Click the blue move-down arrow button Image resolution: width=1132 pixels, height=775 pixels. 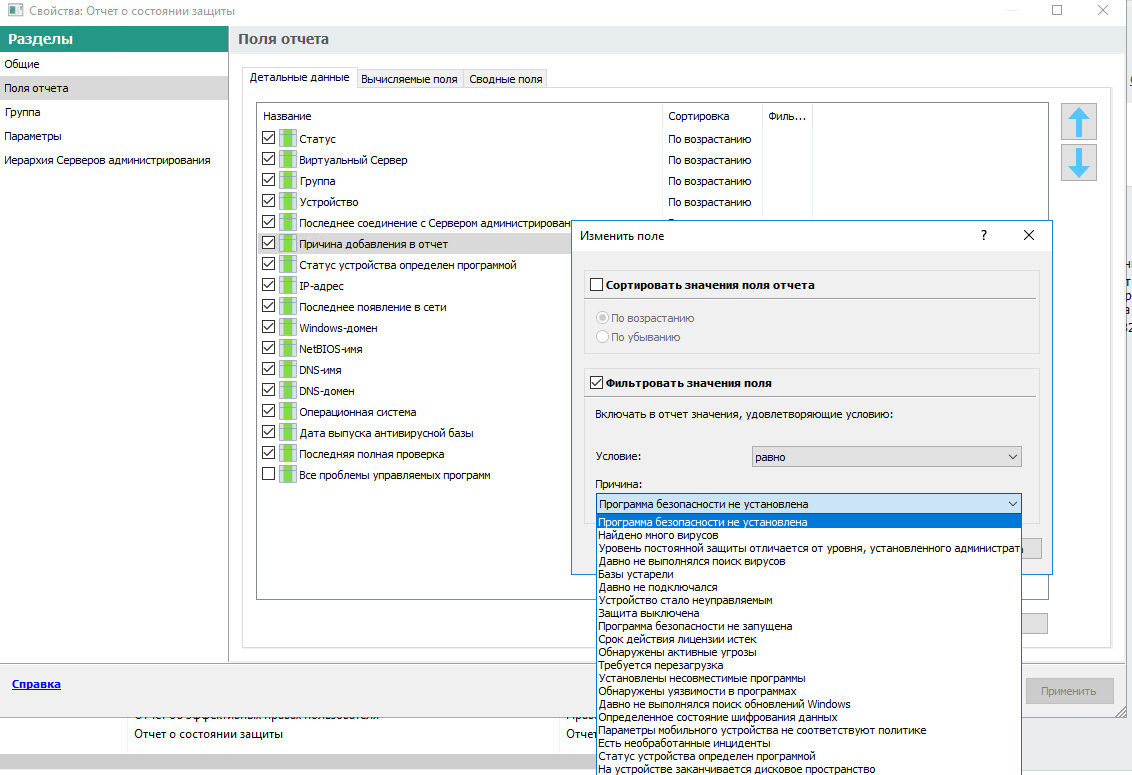1078,163
